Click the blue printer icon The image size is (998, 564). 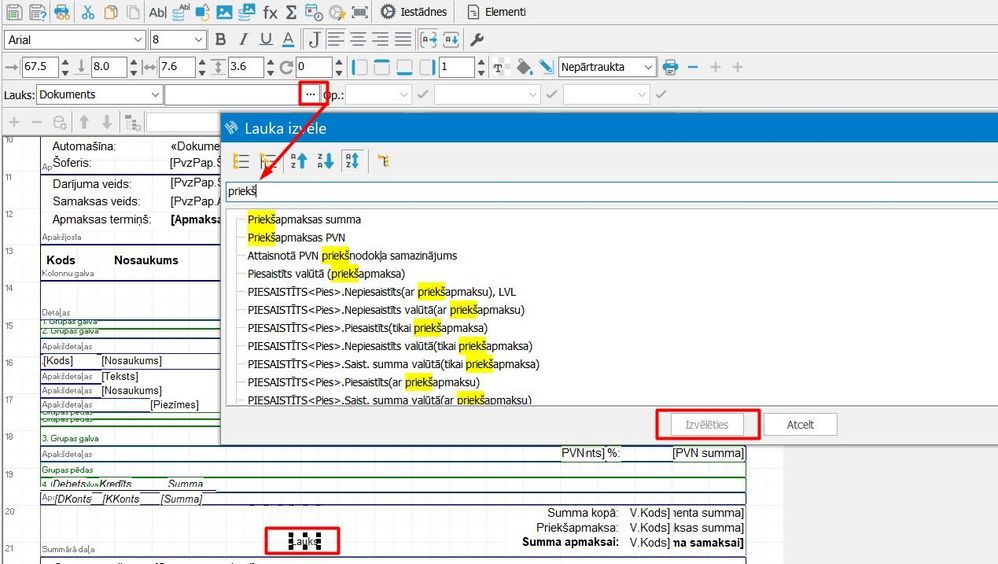[670, 66]
